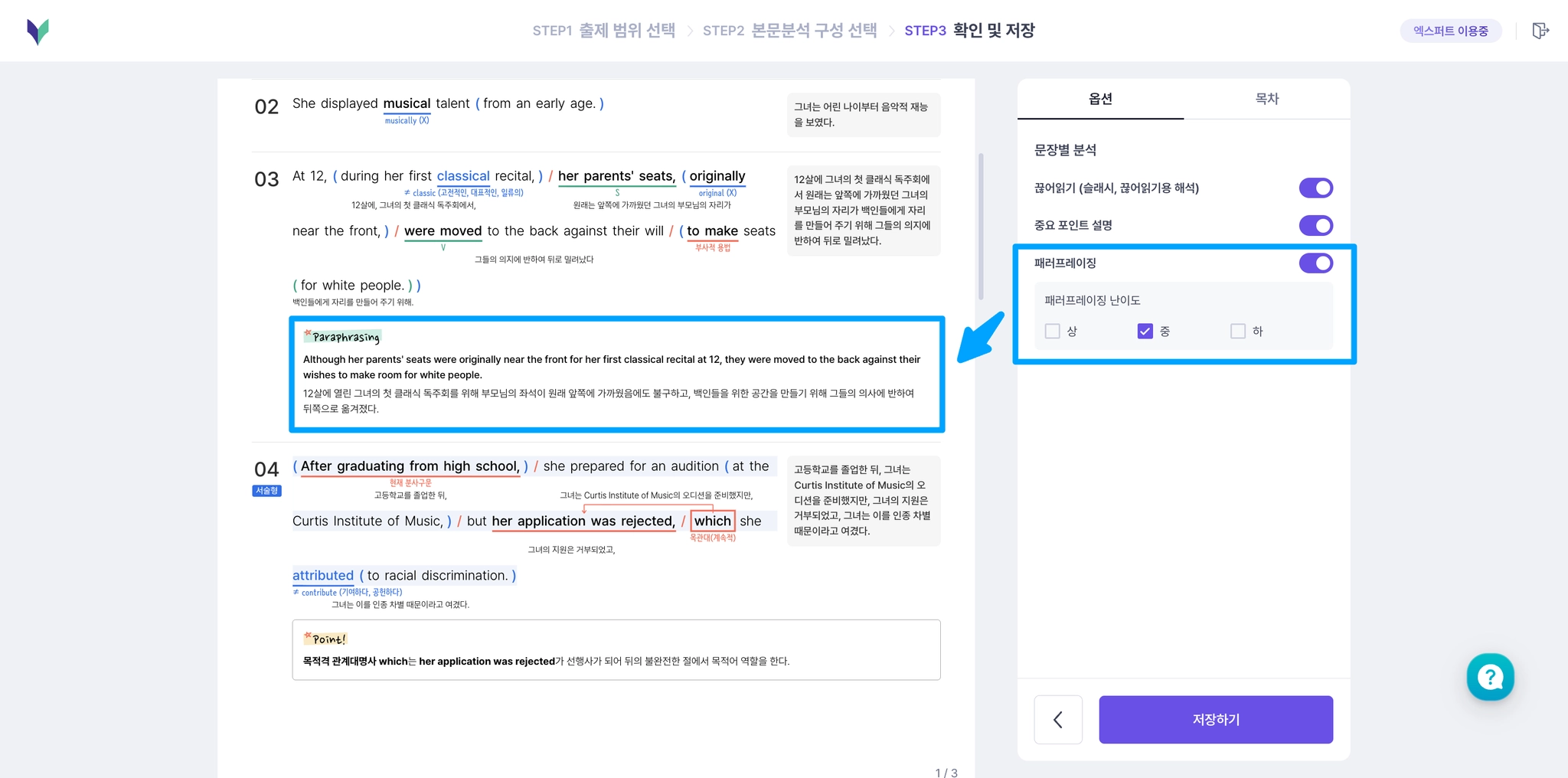Click the '부사적 용법' grammar note
This screenshot has width=1568, height=778.
tap(713, 247)
